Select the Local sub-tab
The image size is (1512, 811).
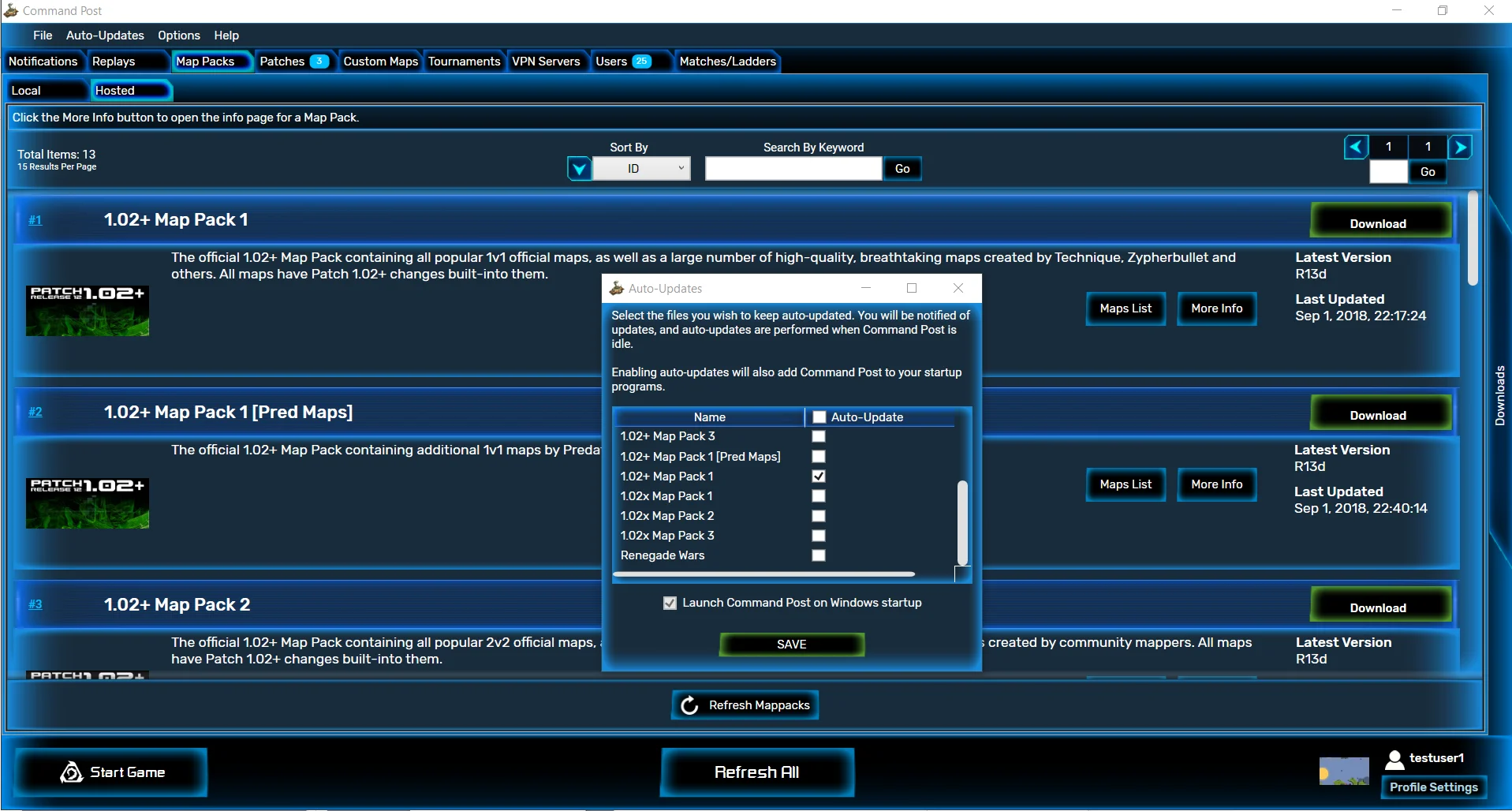click(46, 91)
